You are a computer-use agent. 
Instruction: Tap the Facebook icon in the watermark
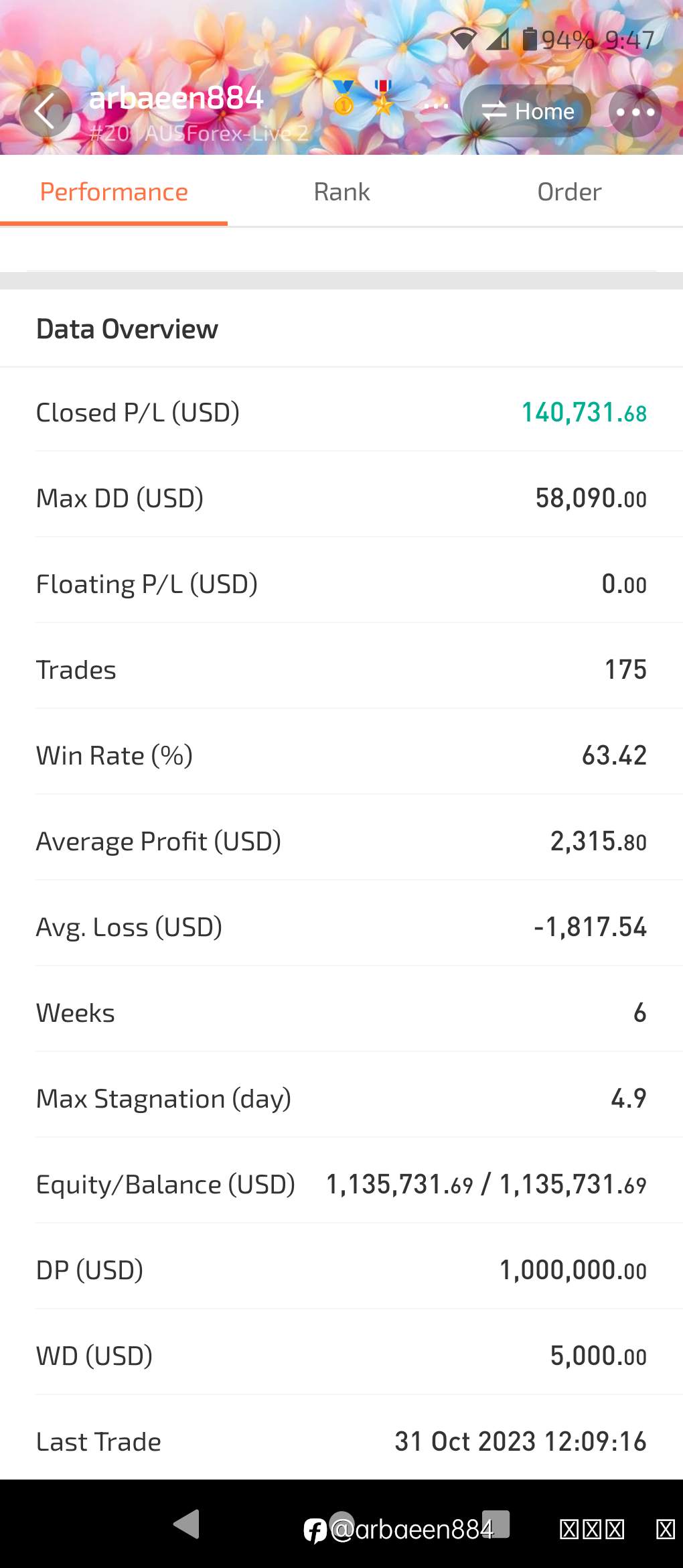click(315, 1530)
